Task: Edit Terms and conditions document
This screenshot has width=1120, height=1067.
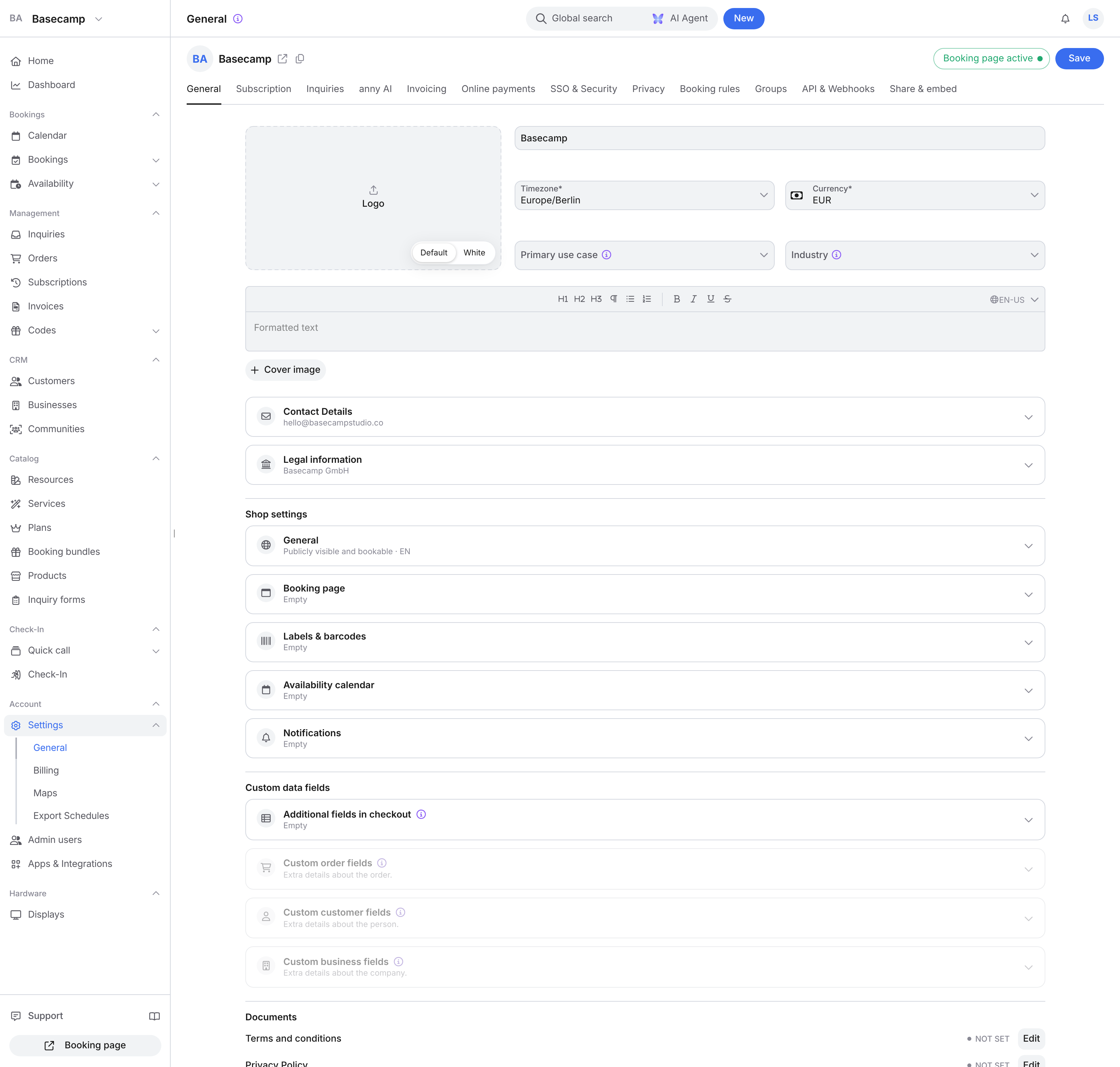Action: coord(1031,1039)
